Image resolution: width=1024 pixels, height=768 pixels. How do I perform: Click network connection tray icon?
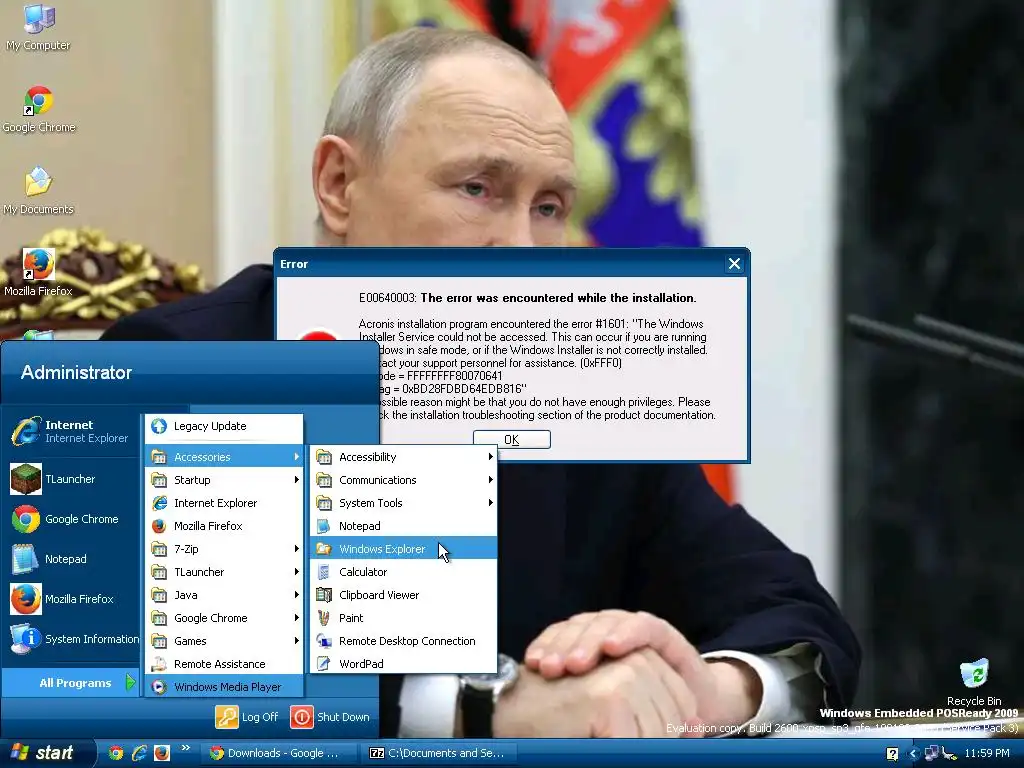point(932,754)
